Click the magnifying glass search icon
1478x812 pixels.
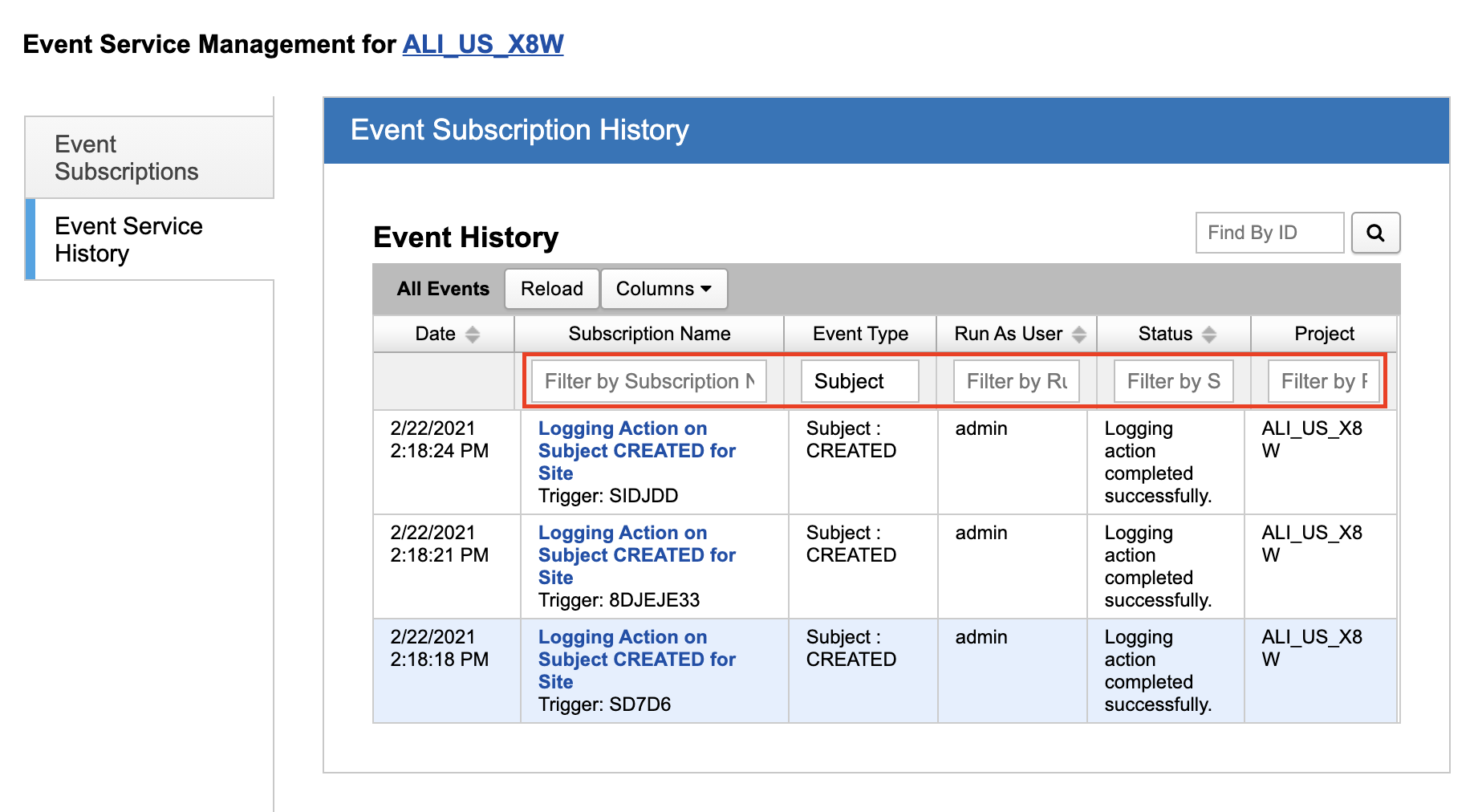(1375, 233)
